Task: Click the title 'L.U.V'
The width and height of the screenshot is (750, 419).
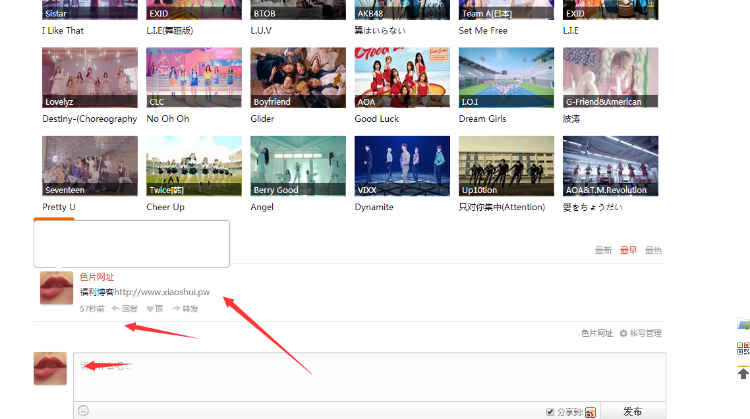Action: click(x=261, y=31)
